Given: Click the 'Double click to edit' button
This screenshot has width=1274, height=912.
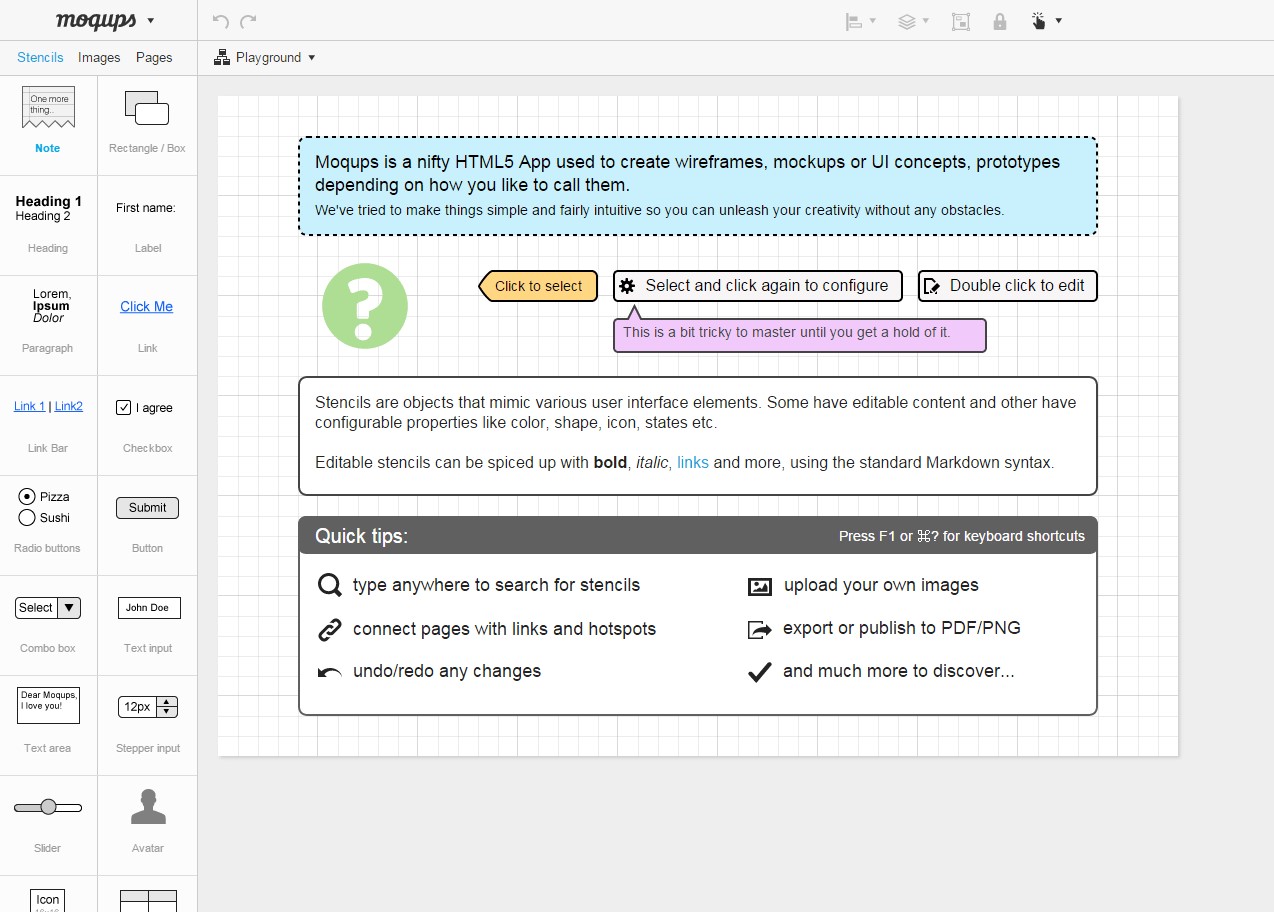Looking at the screenshot, I should coord(1008,286).
